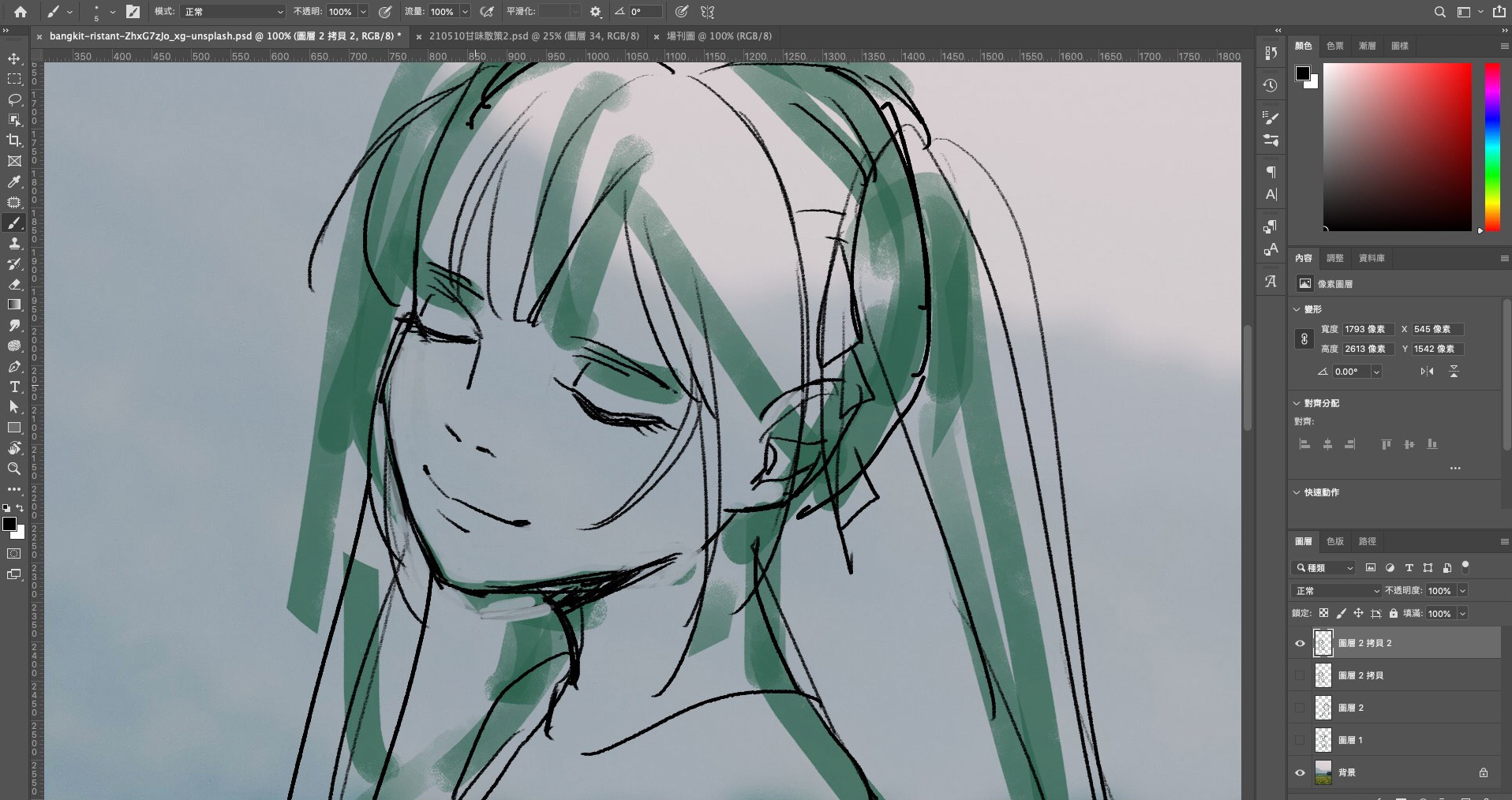Image resolution: width=1512 pixels, height=800 pixels.
Task: Open the Home screen icon
Action: tap(21, 12)
